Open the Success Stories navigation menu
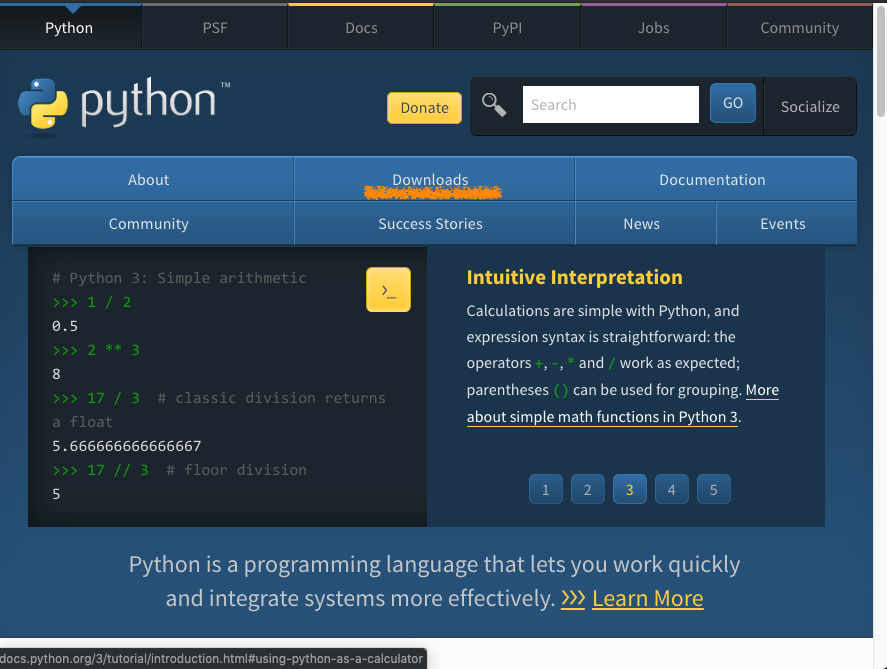887x669 pixels. (x=434, y=223)
